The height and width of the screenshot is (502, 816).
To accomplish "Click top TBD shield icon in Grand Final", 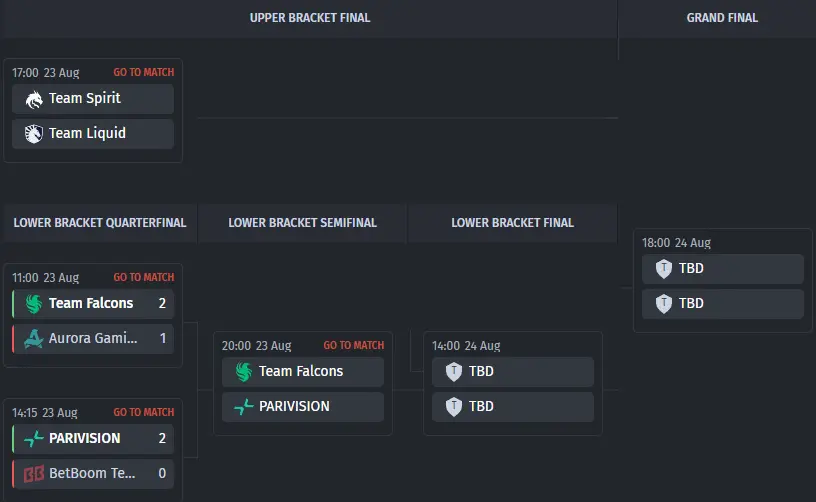I will click(664, 269).
